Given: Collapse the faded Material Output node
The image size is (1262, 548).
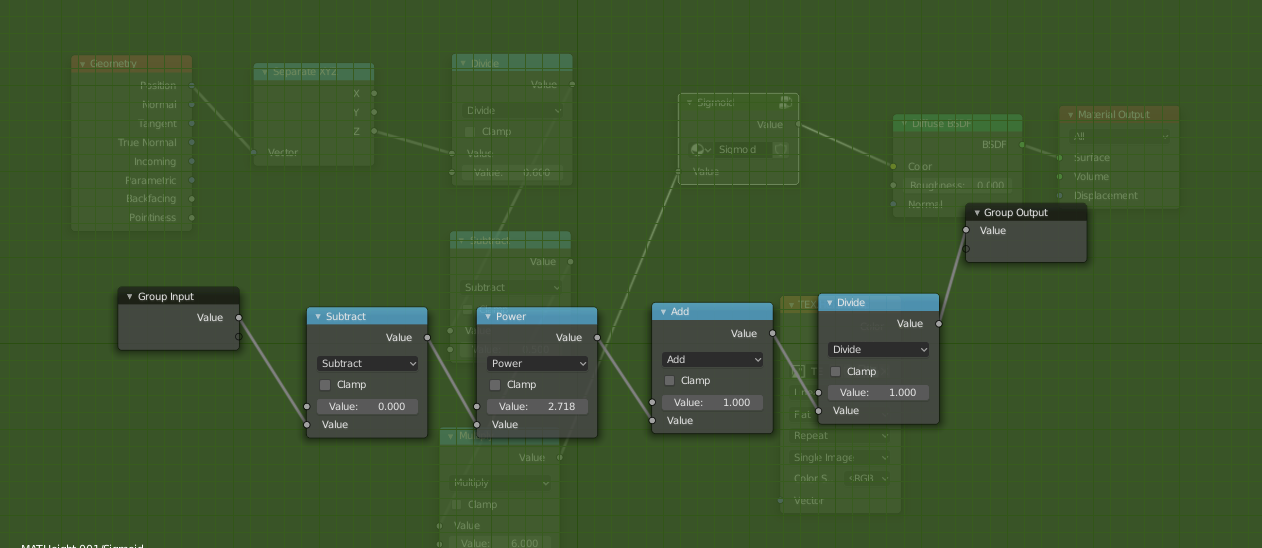Looking at the screenshot, I should (1071, 115).
